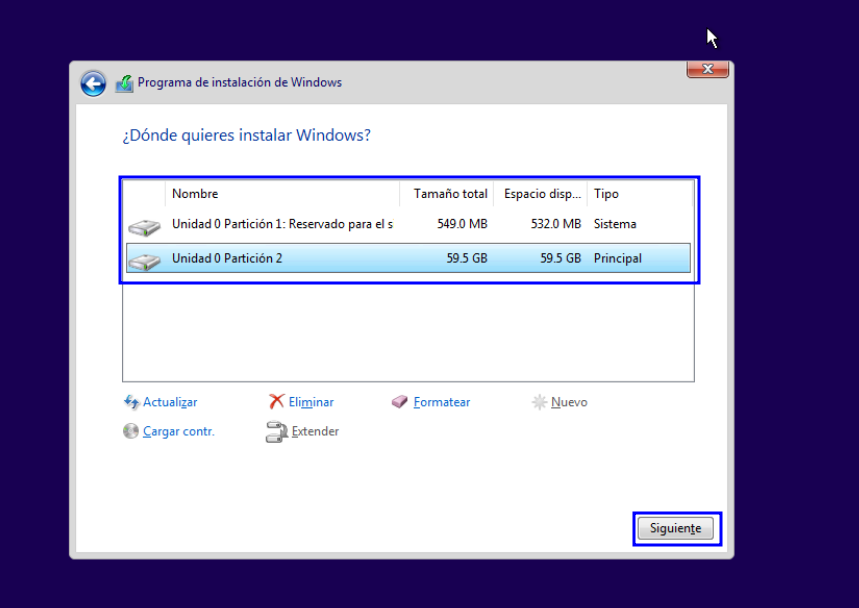Viewport: 859px width, 608px height.
Task: Load a driver with Cargar contr.
Action: [x=179, y=431]
